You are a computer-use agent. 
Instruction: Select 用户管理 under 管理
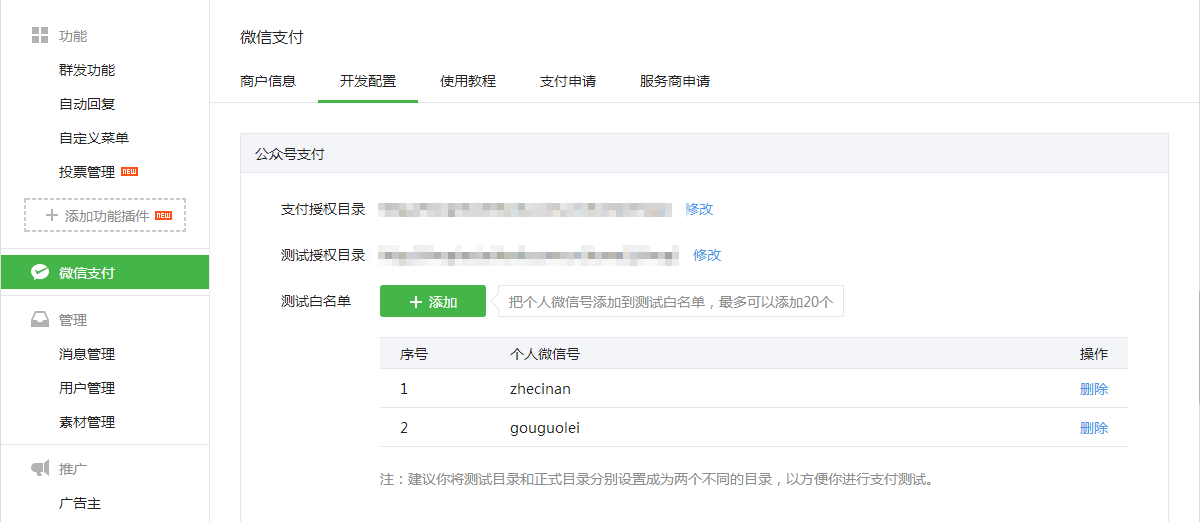click(87, 388)
